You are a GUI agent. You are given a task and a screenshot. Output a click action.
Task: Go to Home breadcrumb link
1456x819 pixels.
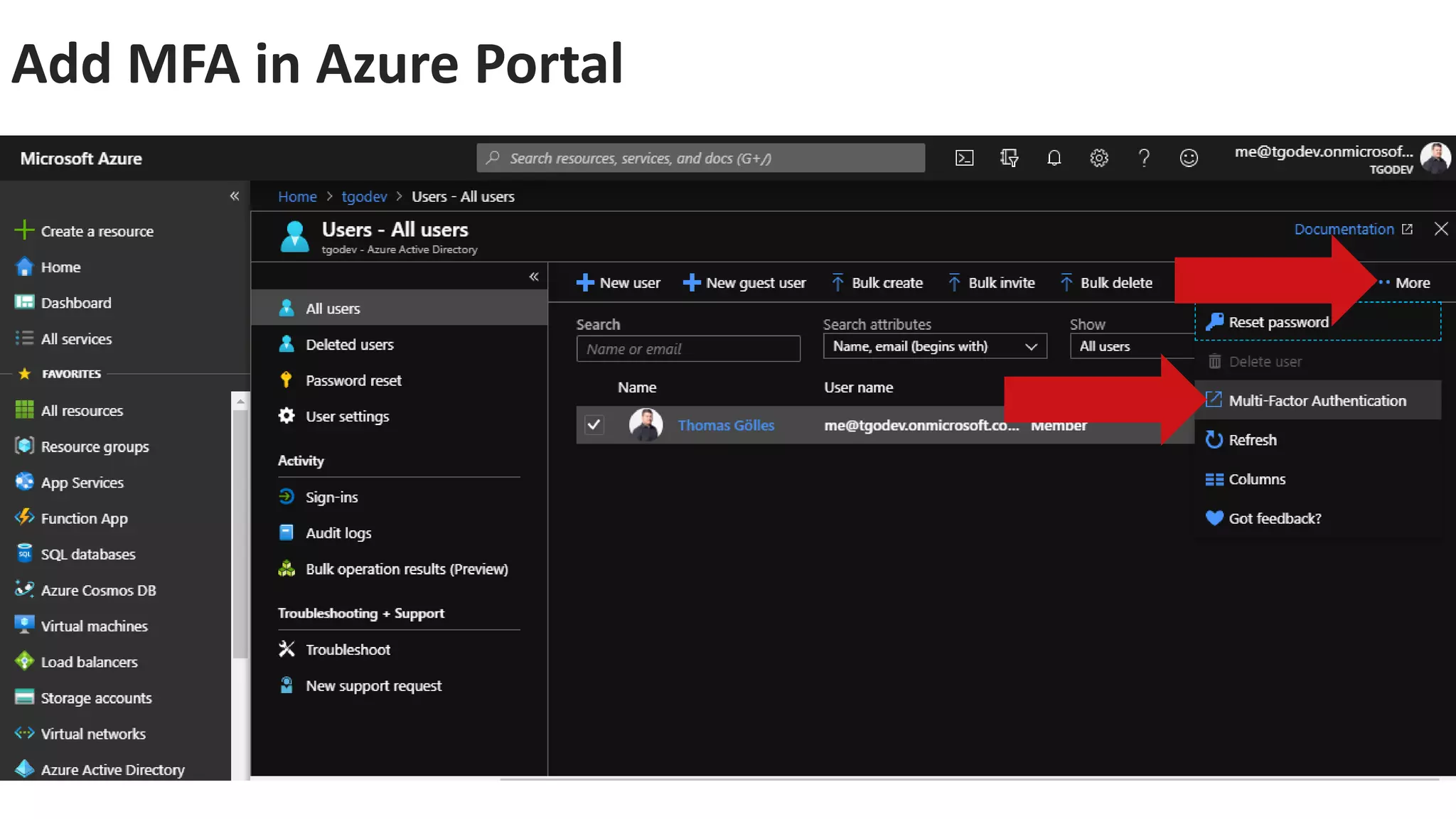(x=297, y=196)
